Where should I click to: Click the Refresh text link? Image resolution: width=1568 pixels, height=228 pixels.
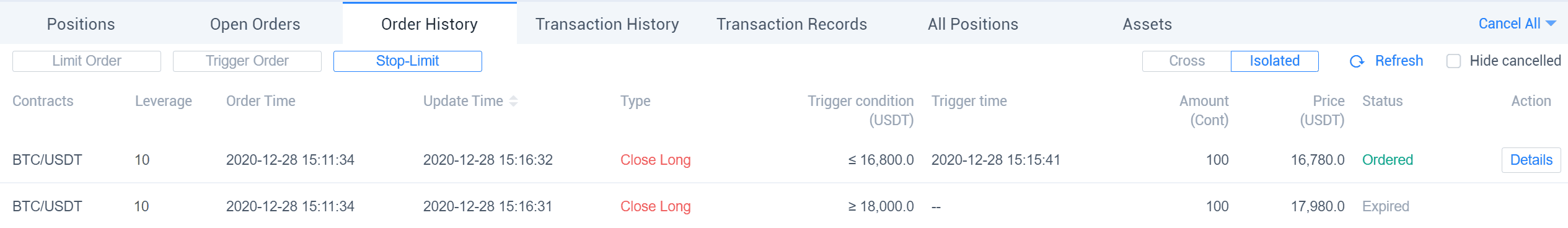coord(1399,61)
